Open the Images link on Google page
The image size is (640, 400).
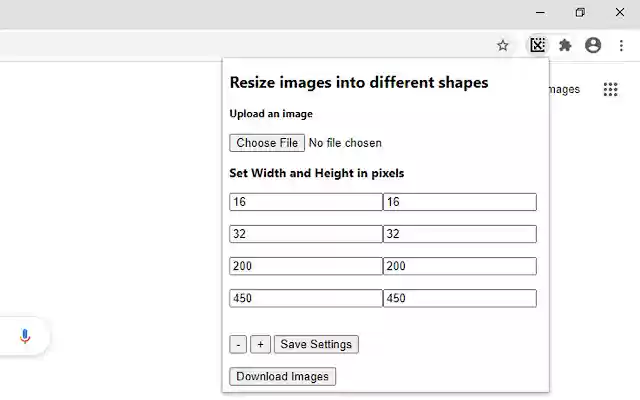pyautogui.click(x=564, y=89)
